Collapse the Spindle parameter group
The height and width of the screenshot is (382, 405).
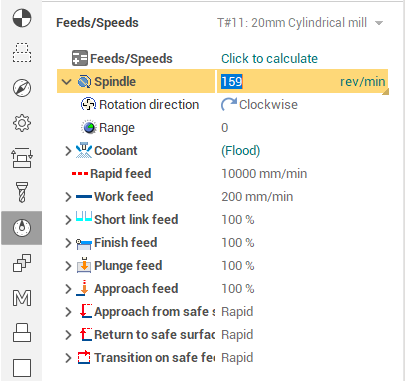[x=67, y=82]
